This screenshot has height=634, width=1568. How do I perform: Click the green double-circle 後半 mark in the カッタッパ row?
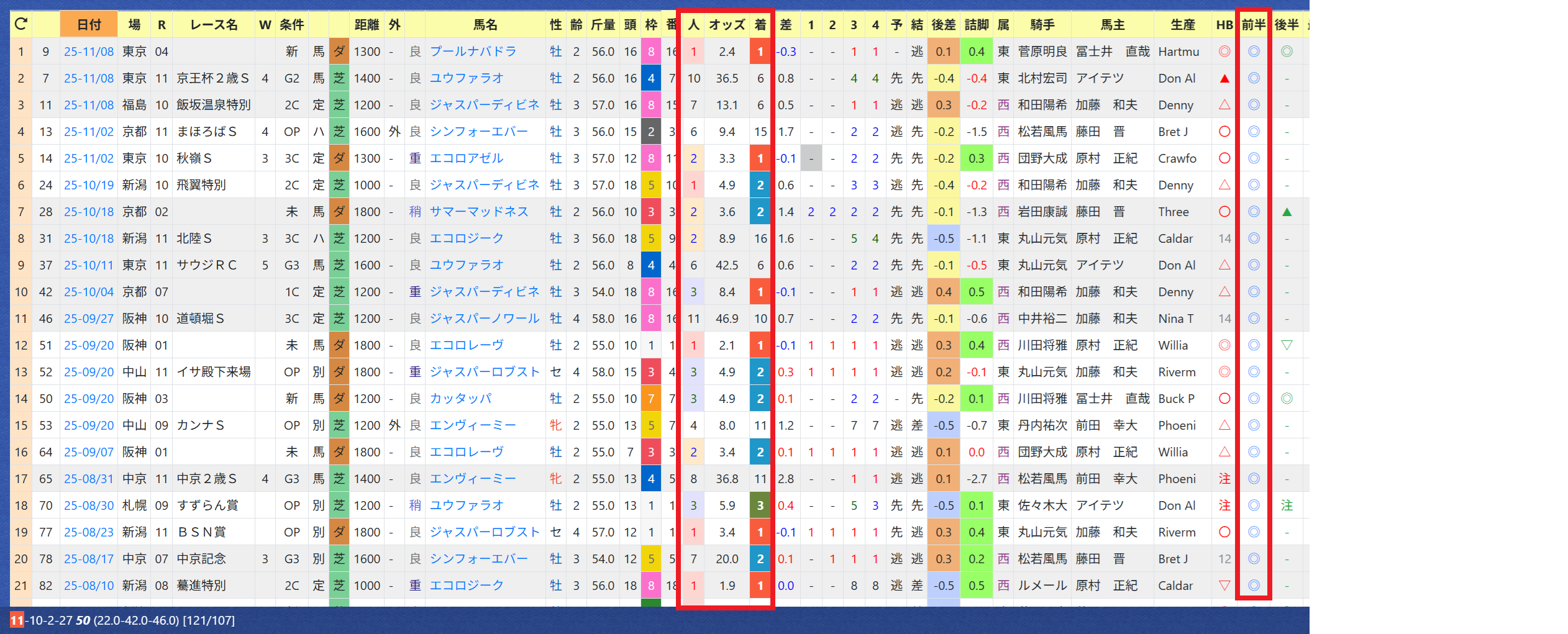click(x=1287, y=399)
